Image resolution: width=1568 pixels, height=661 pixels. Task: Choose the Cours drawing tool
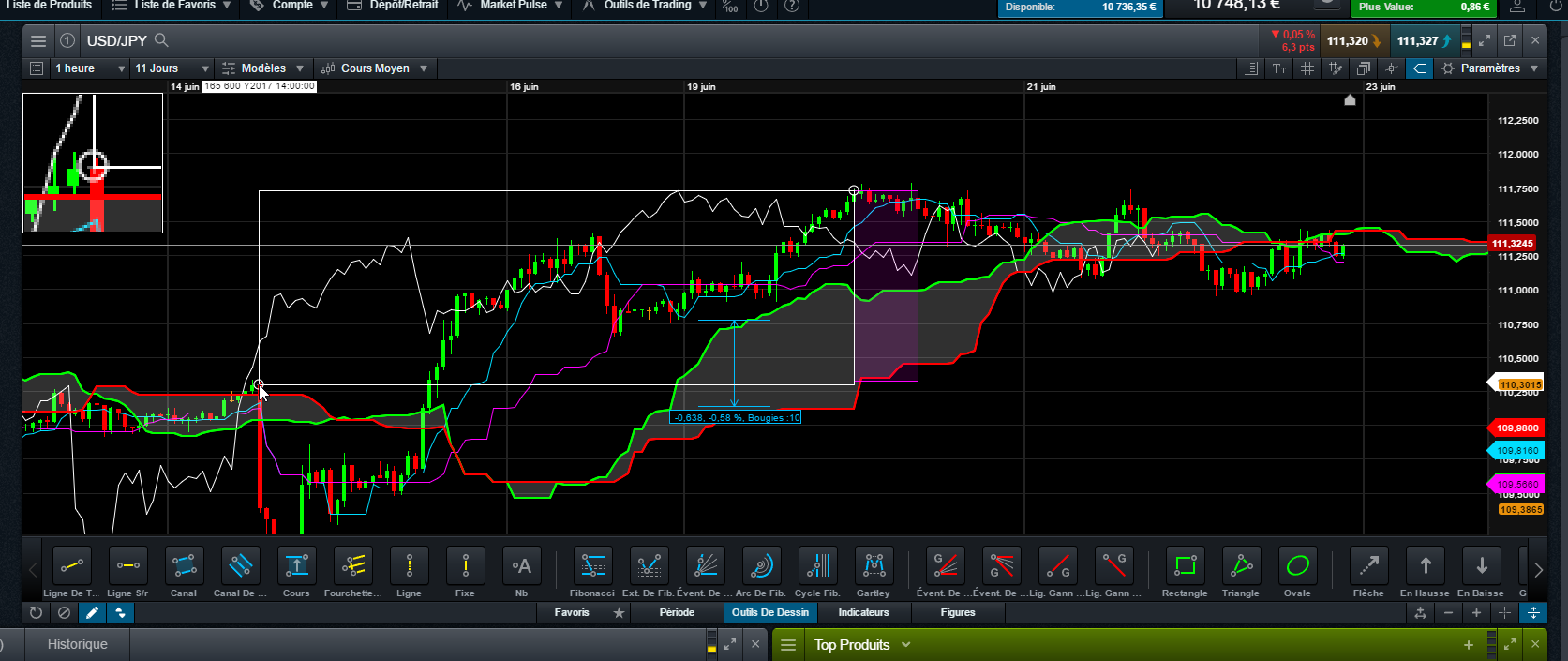pos(297,566)
